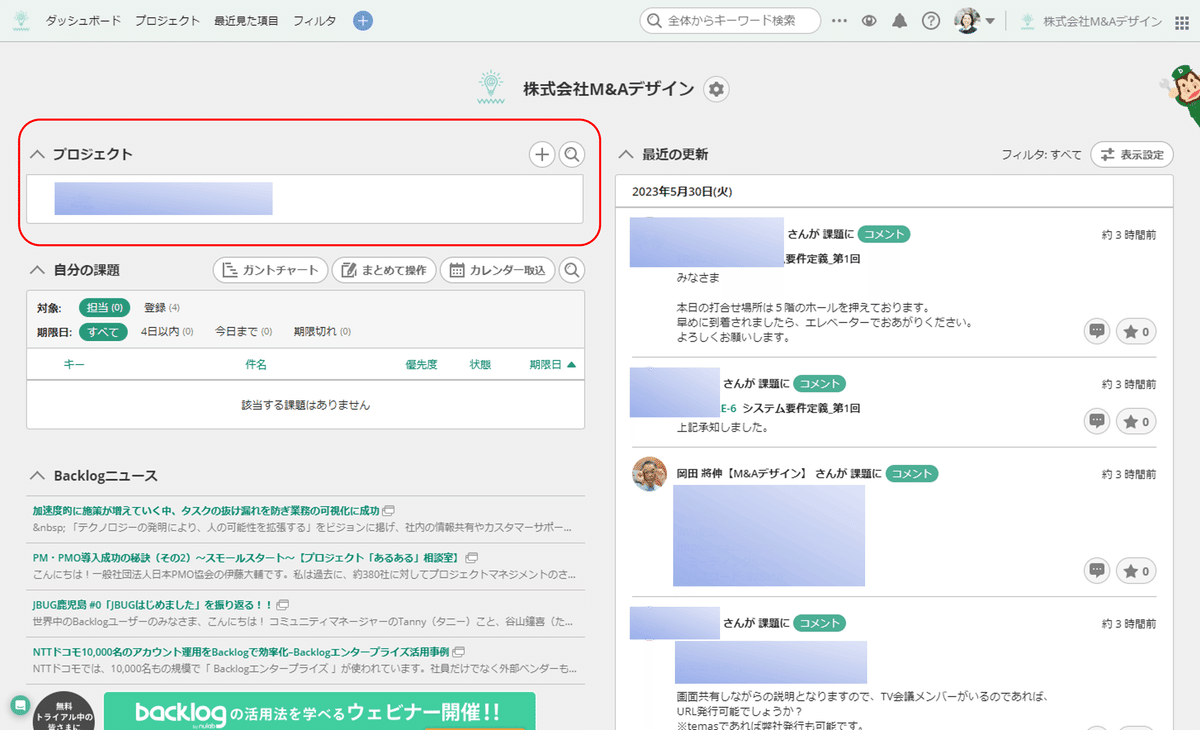
Task: Open the user avatar account menu
Action: point(974,20)
